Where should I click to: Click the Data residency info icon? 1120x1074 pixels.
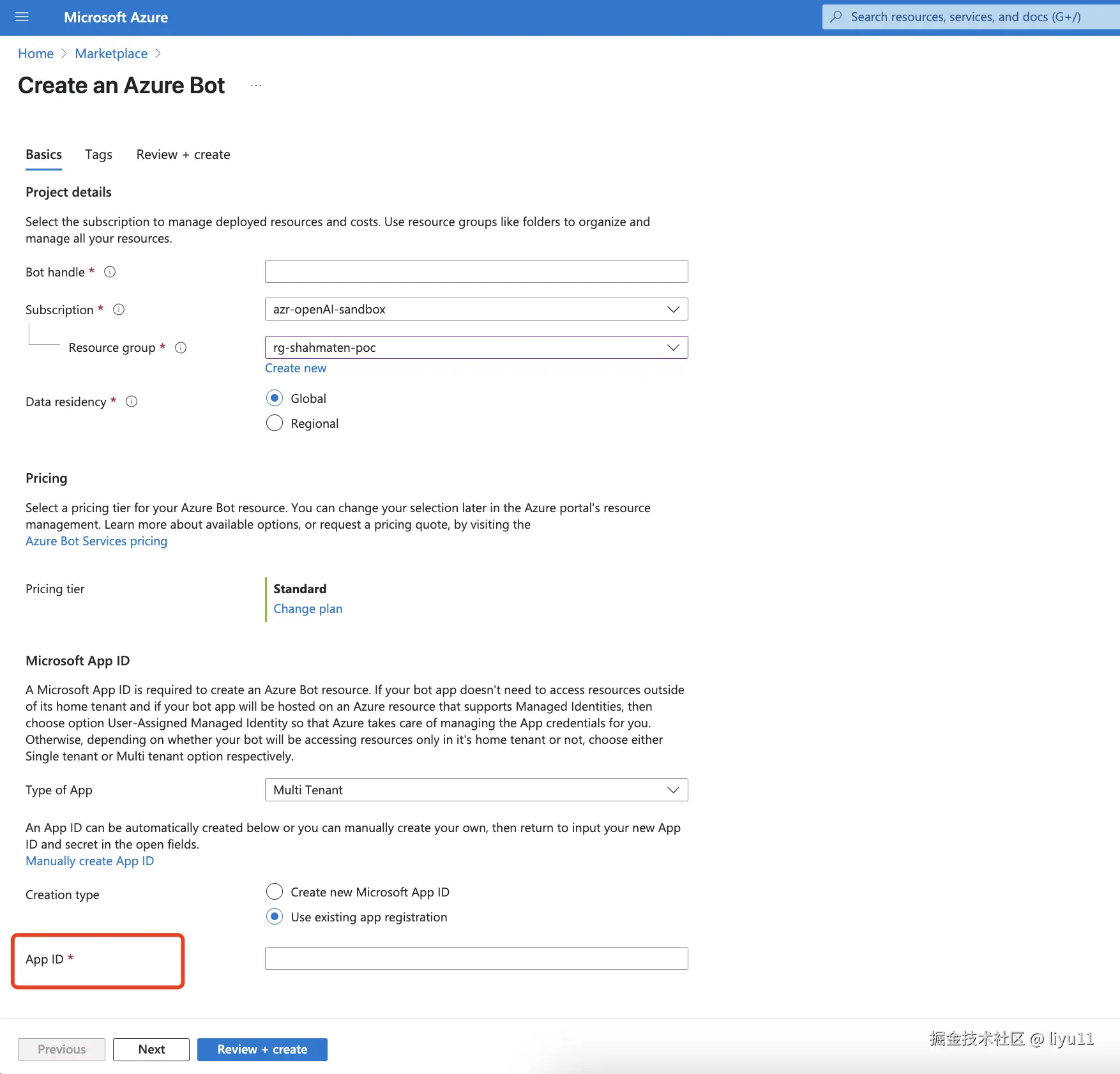tap(132, 402)
